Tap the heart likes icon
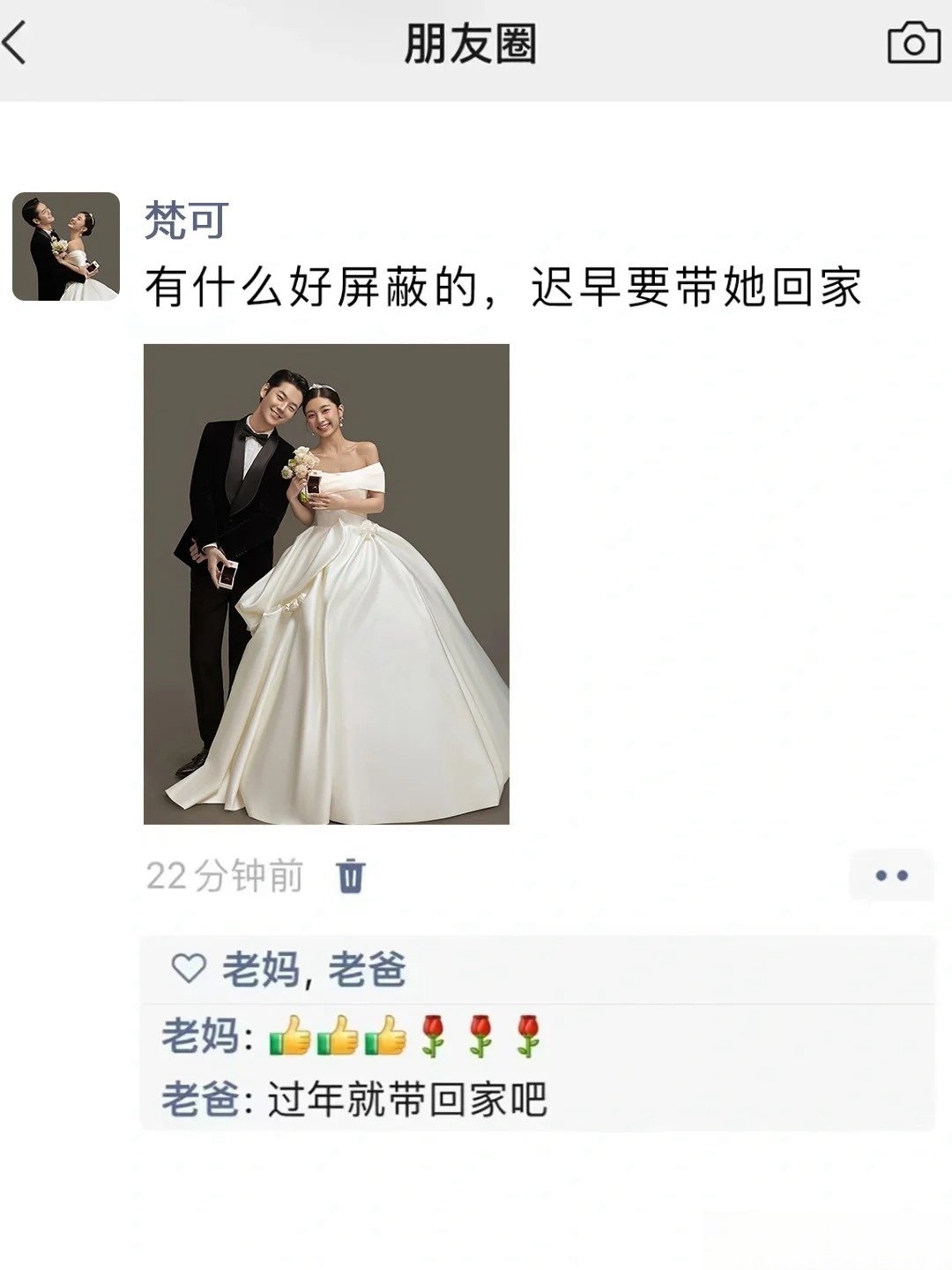 (x=188, y=968)
